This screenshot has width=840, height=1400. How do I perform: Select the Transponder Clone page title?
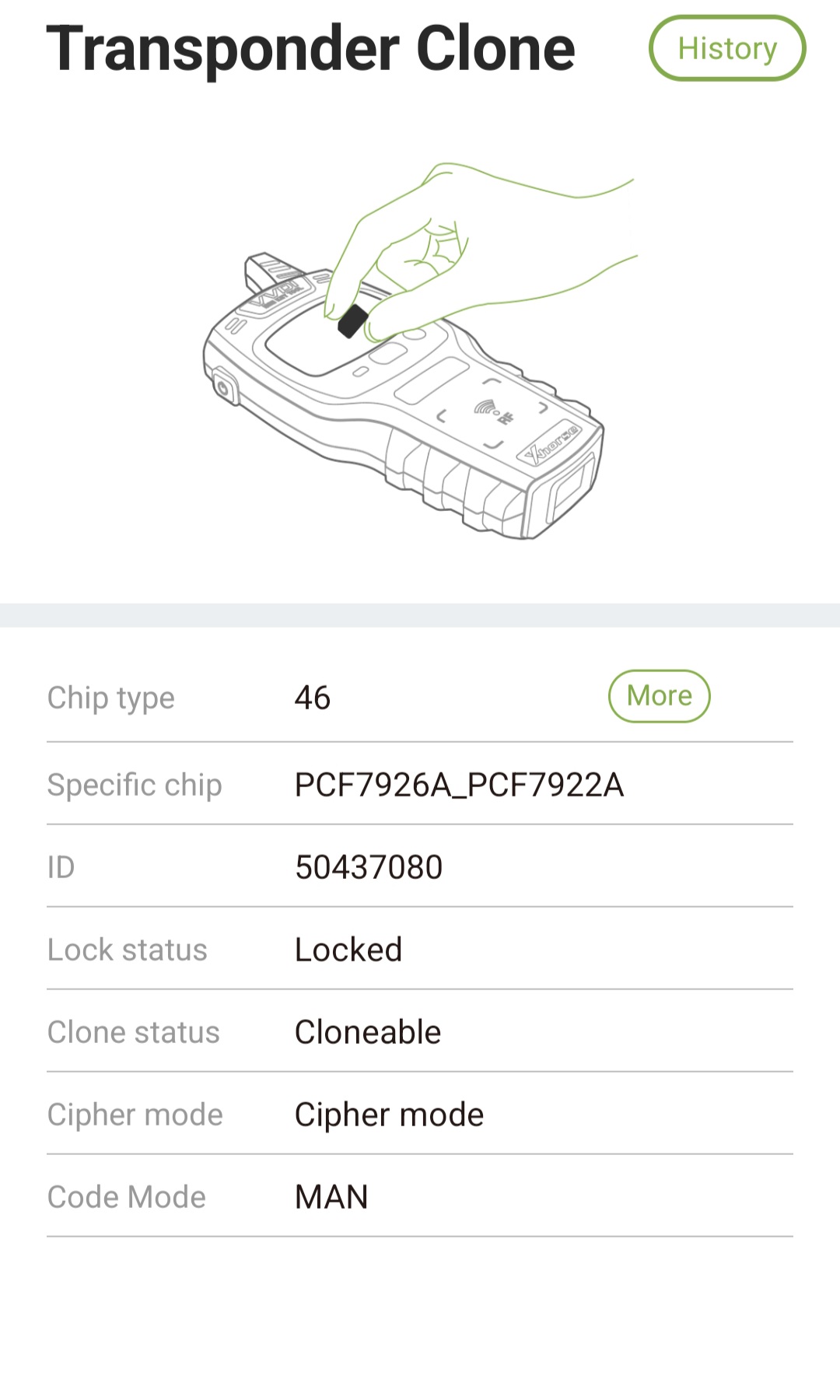(311, 49)
